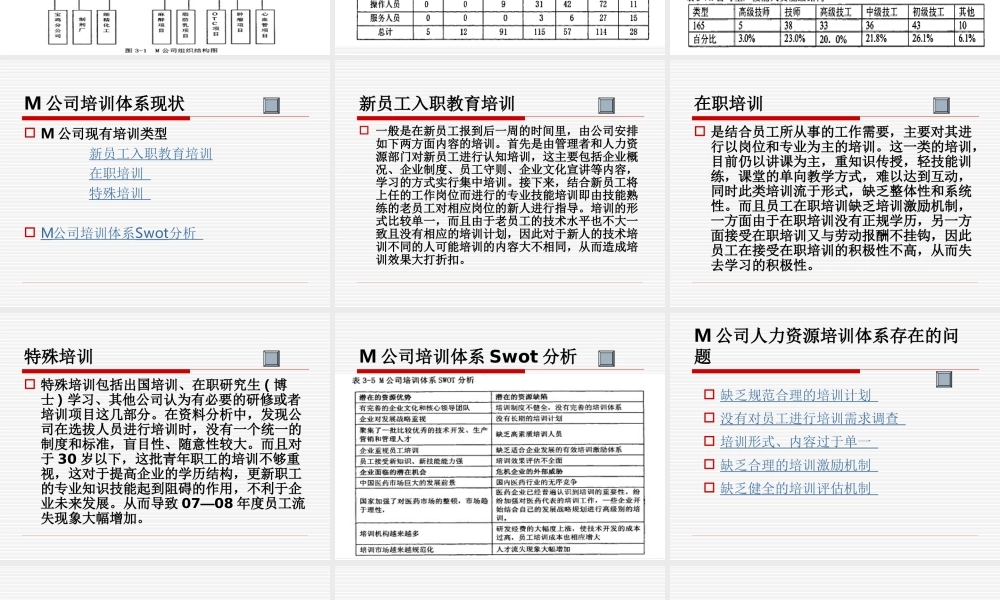
Task: Click the 初级技工 column header
Action: (x=927, y=11)
